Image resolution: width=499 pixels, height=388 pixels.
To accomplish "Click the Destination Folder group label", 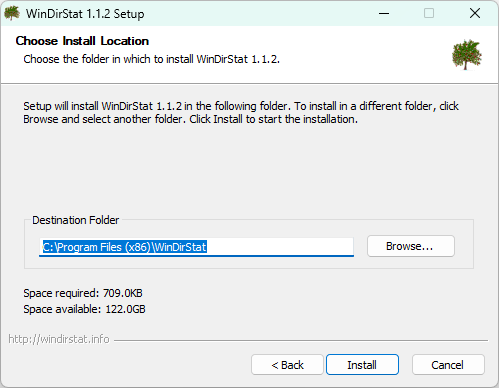I will click(x=76, y=220).
